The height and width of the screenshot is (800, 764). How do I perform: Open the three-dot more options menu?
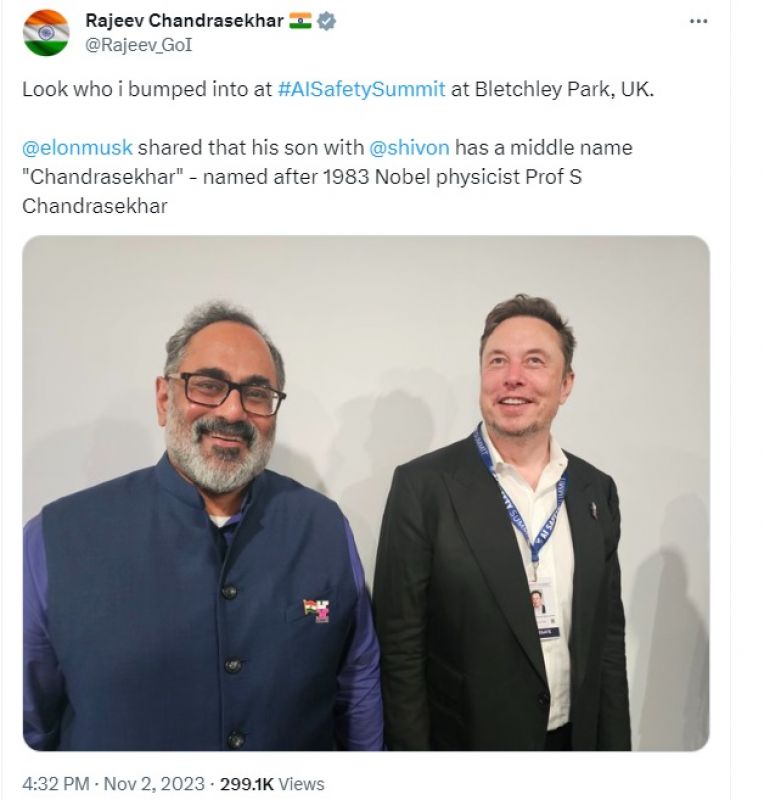click(699, 22)
